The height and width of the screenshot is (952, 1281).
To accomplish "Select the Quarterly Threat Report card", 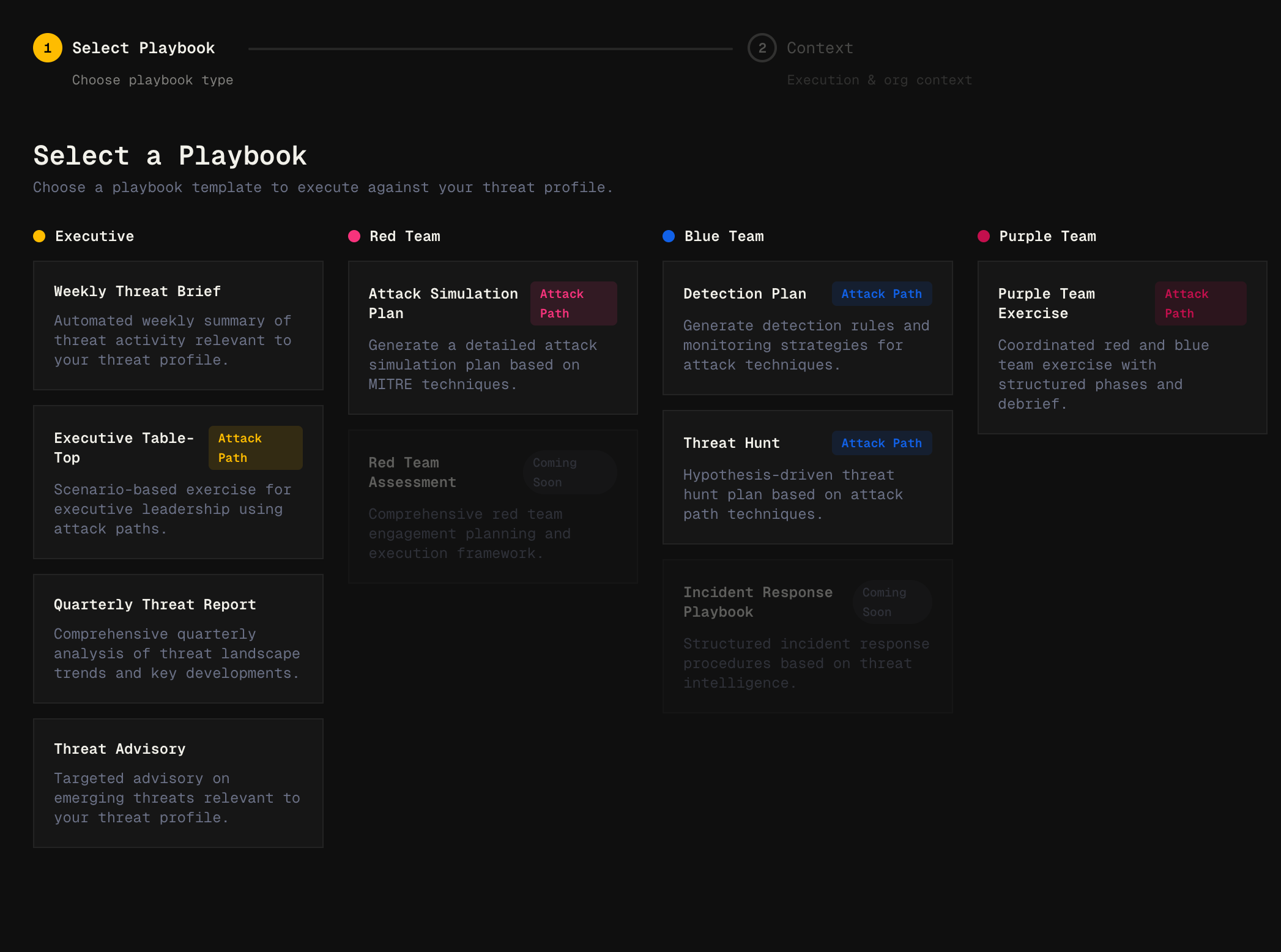I will [x=178, y=639].
